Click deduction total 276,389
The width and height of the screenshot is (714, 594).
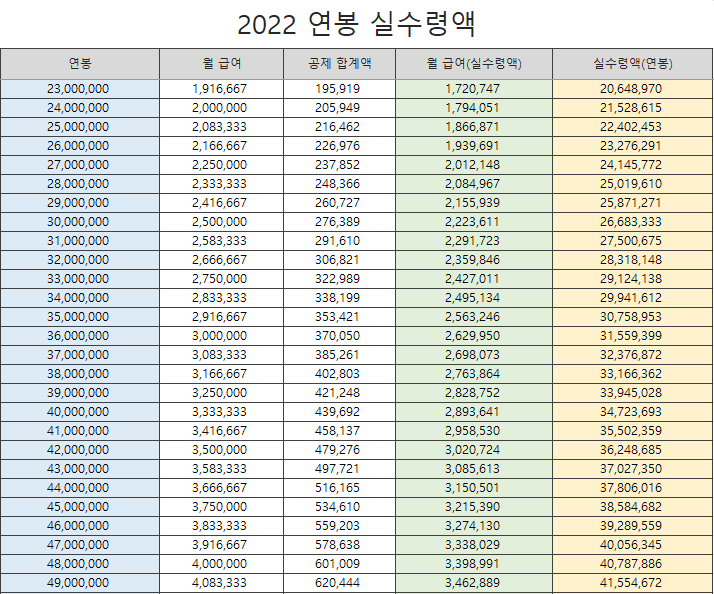tap(337, 222)
